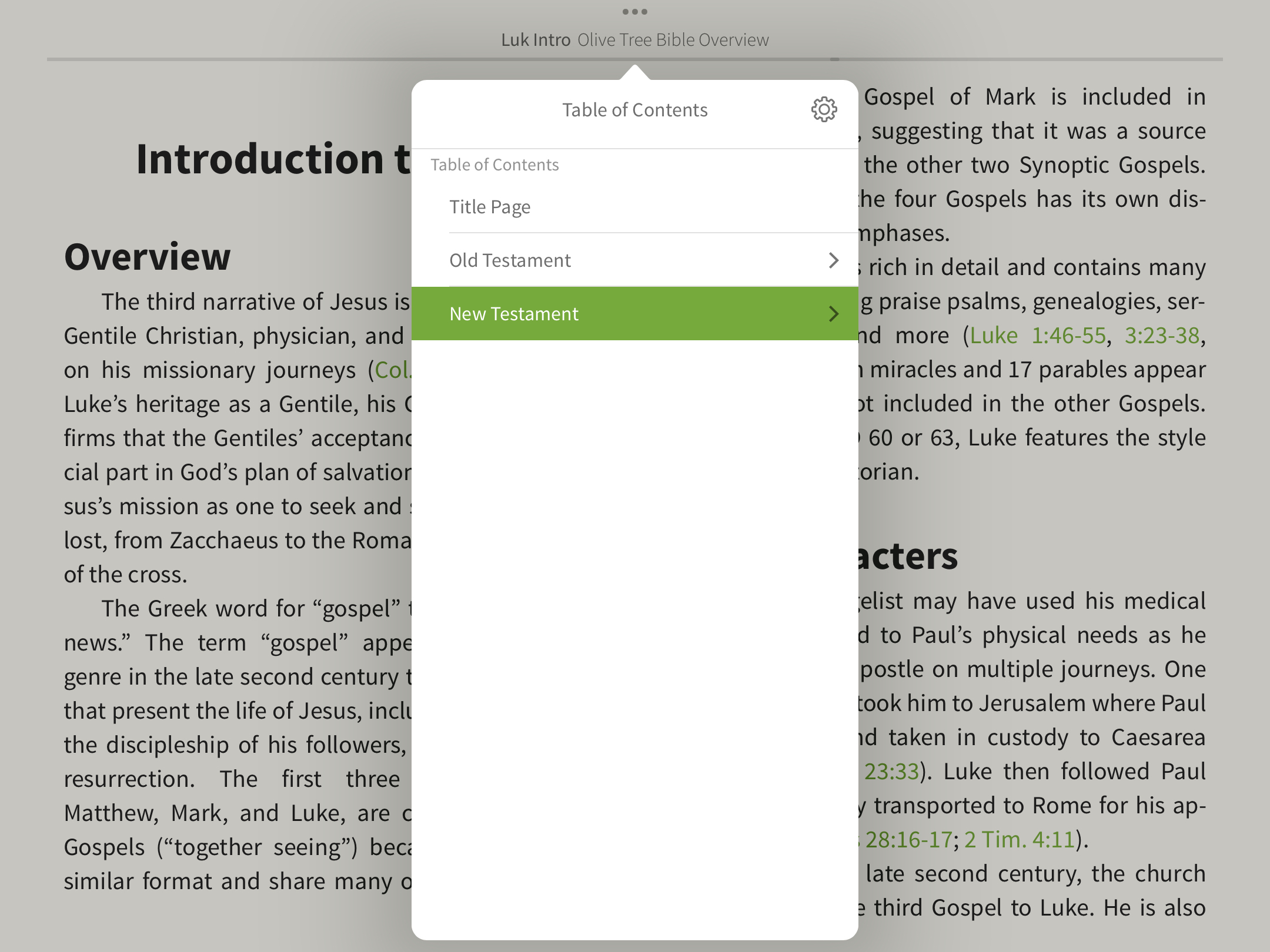The image size is (1270, 952).
Task: Open the 23:33 verse link
Action: pos(891,771)
